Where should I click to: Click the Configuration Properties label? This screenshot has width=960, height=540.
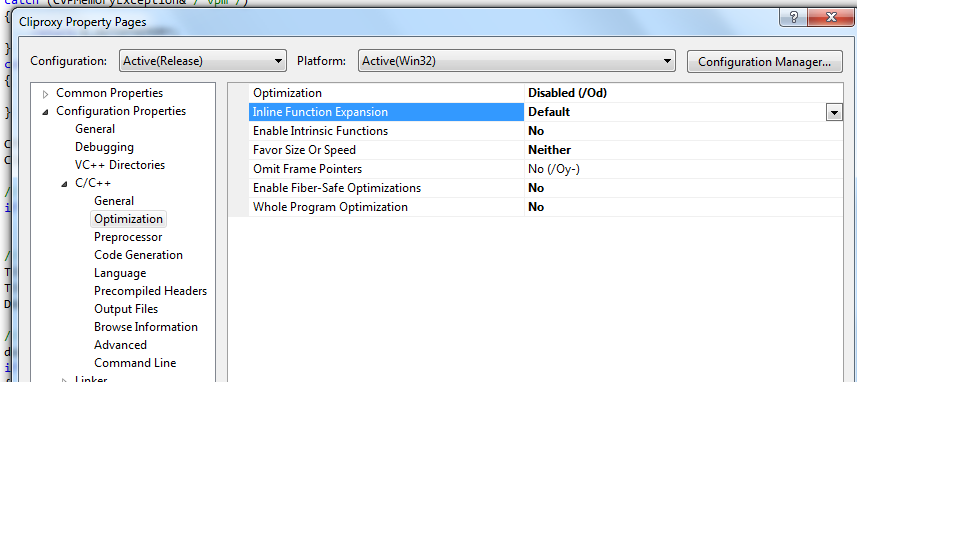tap(121, 111)
